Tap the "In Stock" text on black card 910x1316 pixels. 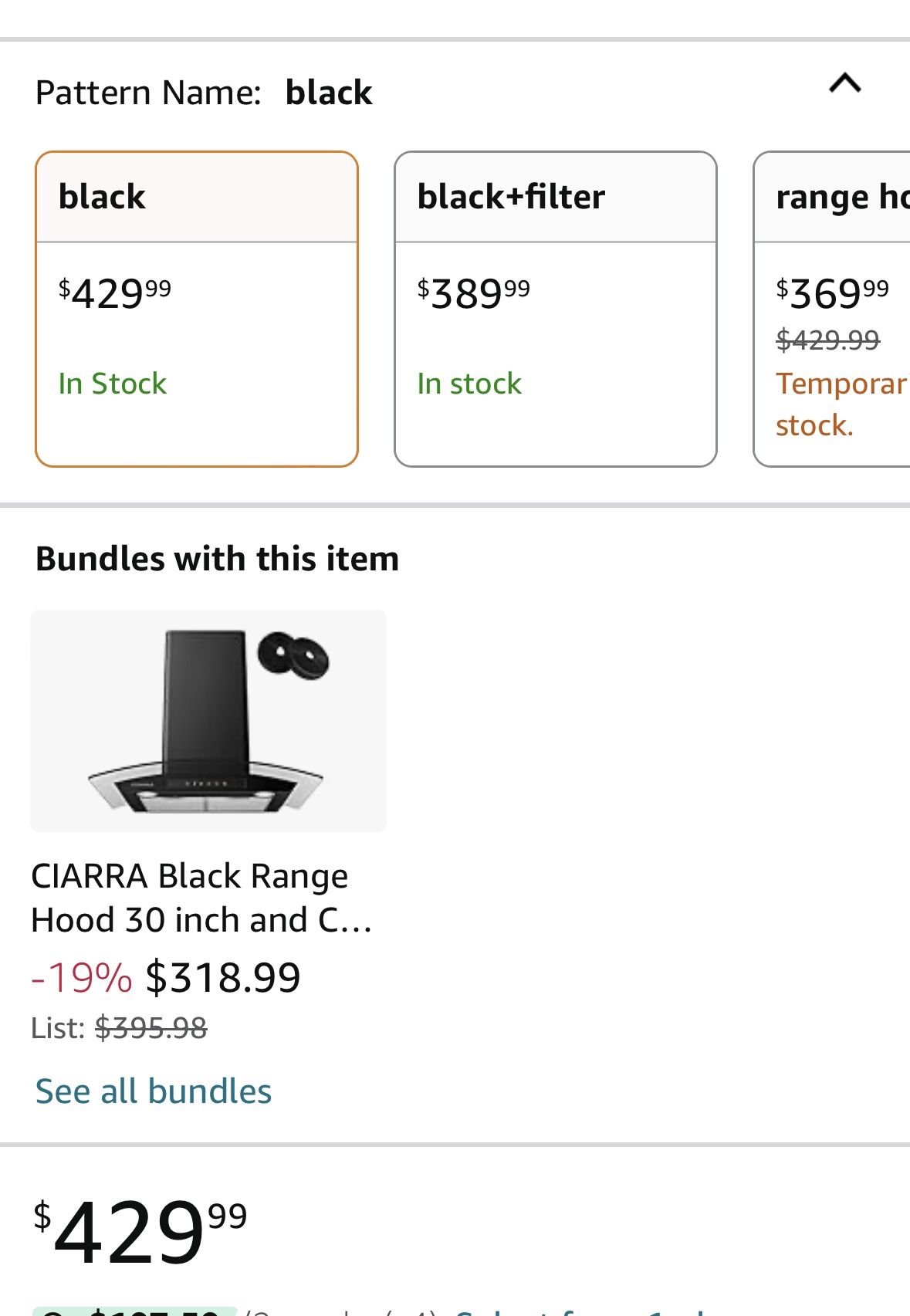pyautogui.click(x=113, y=384)
